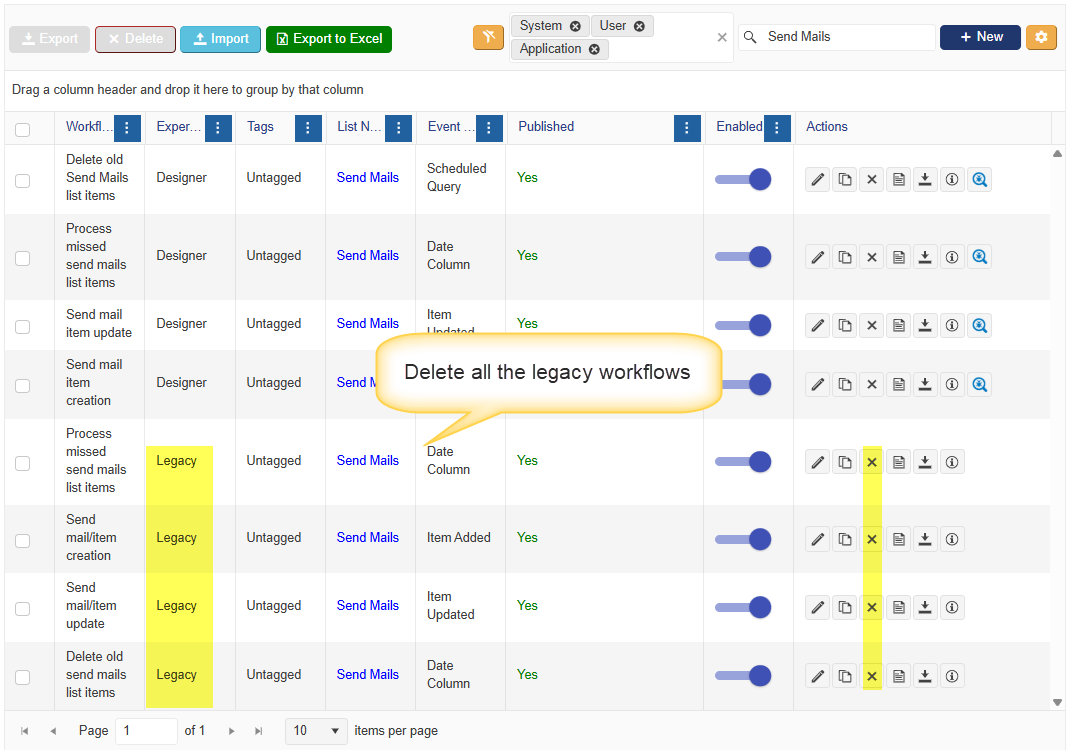
Task: Click copy icon for Send mail item update
Action: 845,325
